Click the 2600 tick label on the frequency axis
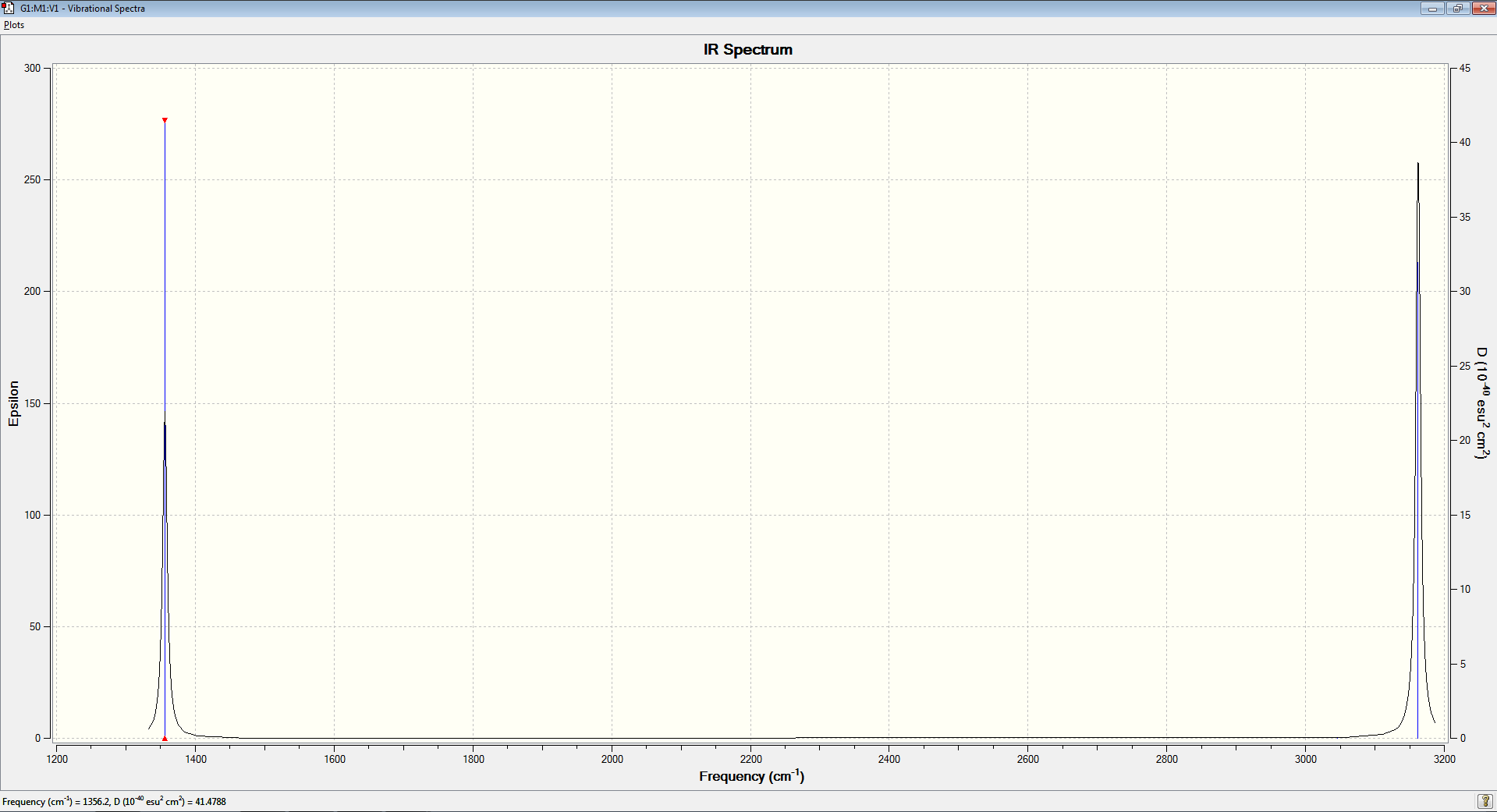Viewport: 1497px width, 812px height. (1028, 759)
